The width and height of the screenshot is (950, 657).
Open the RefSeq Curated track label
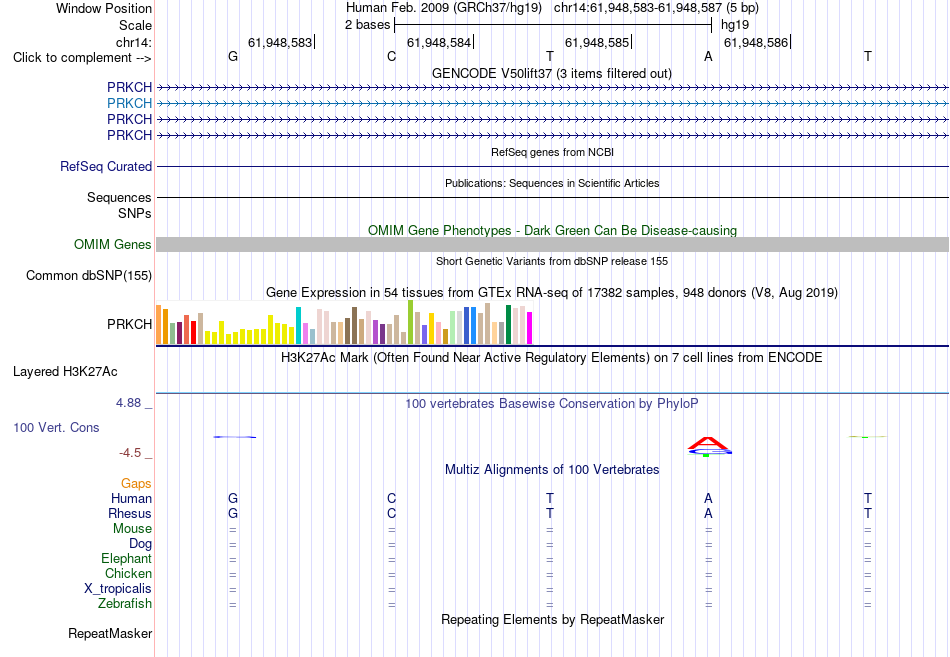(106, 166)
